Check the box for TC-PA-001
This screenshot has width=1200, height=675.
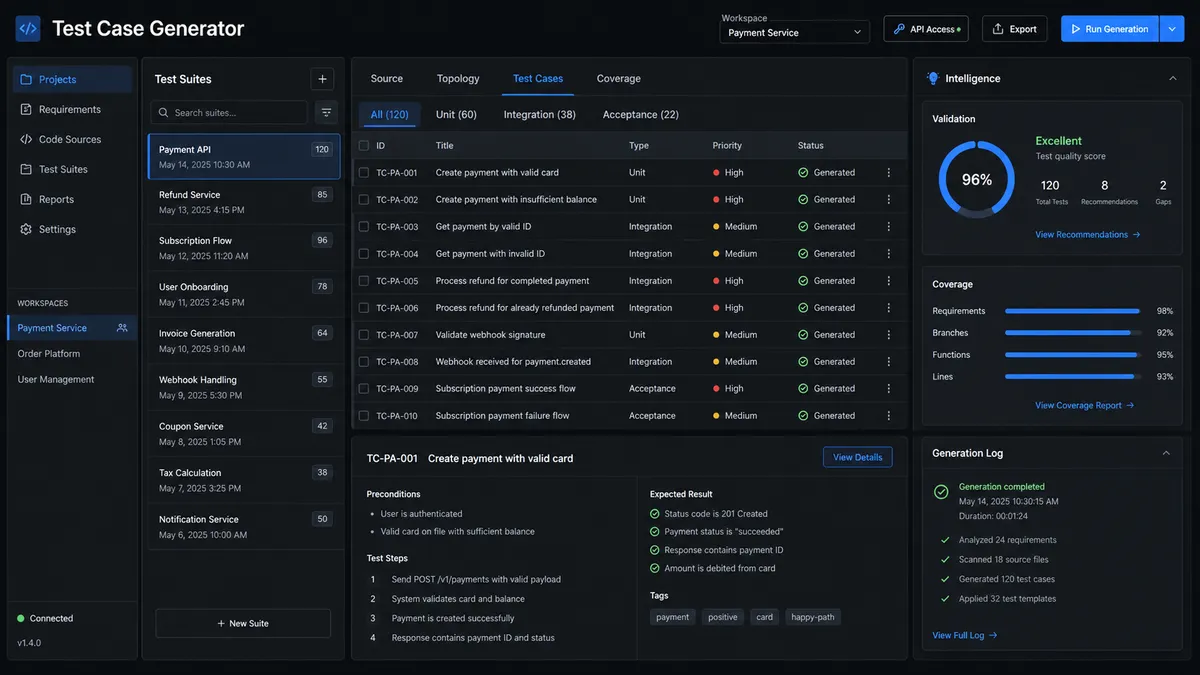click(x=364, y=173)
